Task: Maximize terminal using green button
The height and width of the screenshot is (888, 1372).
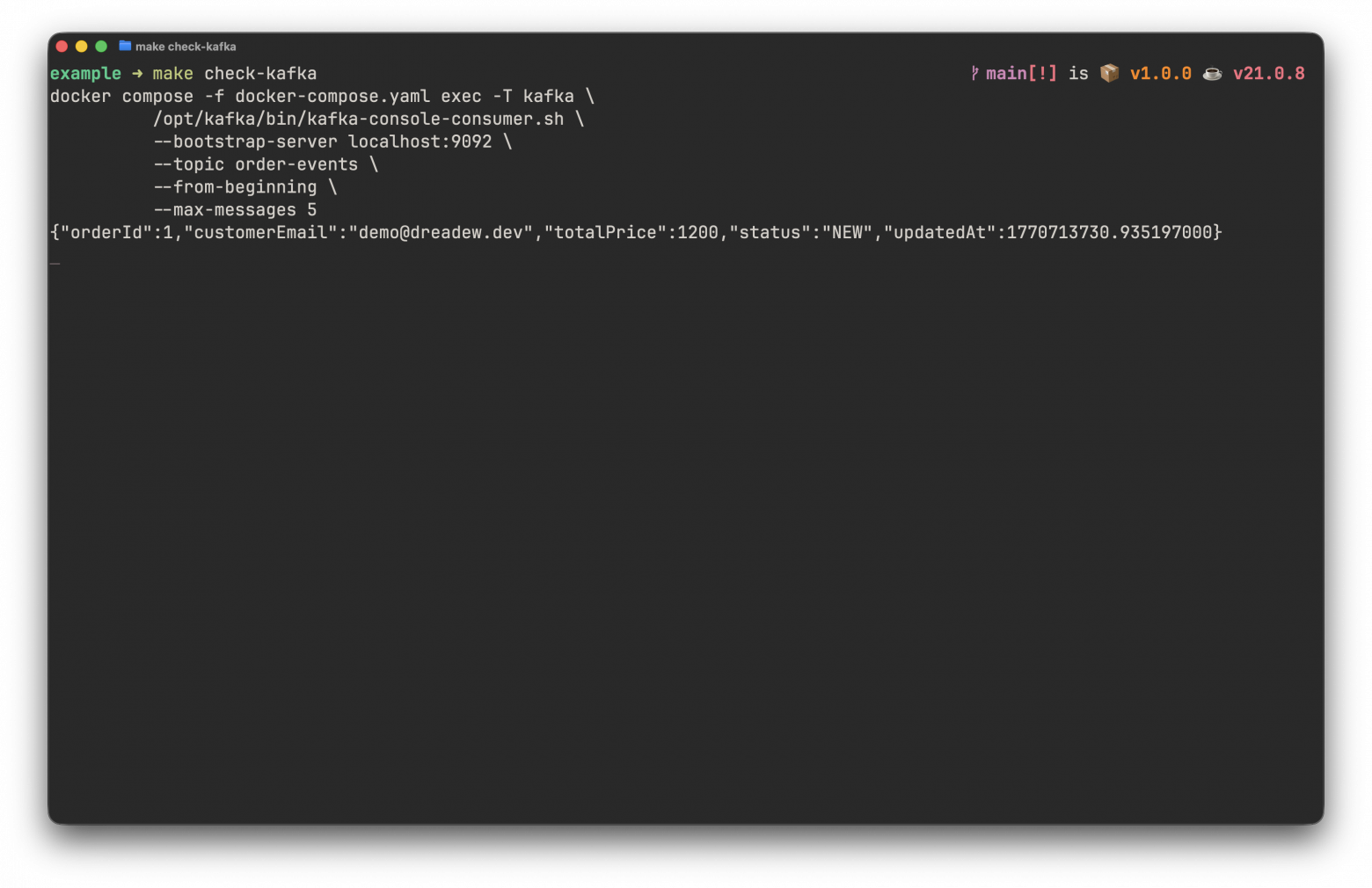Action: coord(101,46)
